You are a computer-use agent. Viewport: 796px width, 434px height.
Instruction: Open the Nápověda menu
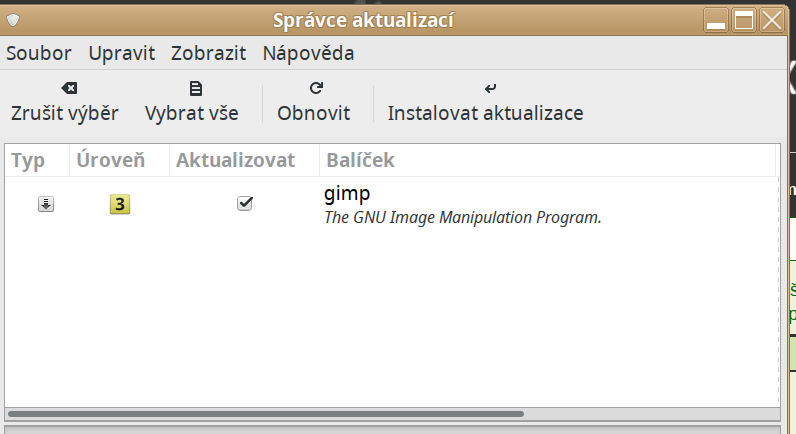(308, 53)
